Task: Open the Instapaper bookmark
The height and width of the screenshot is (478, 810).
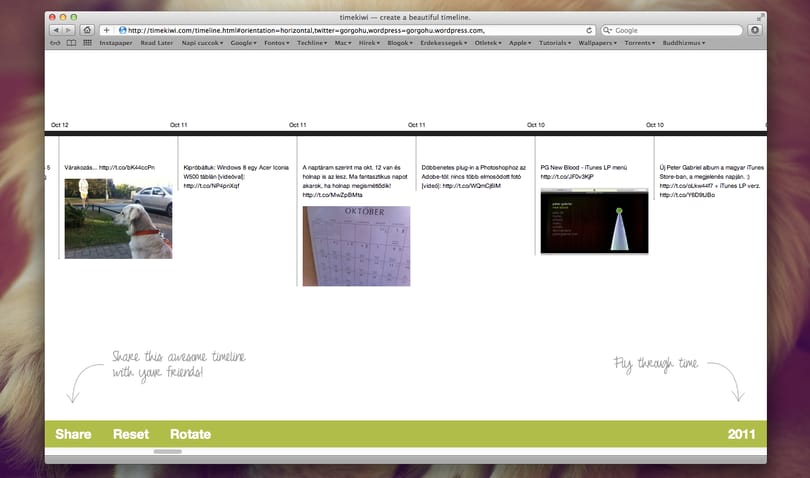Action: (116, 43)
